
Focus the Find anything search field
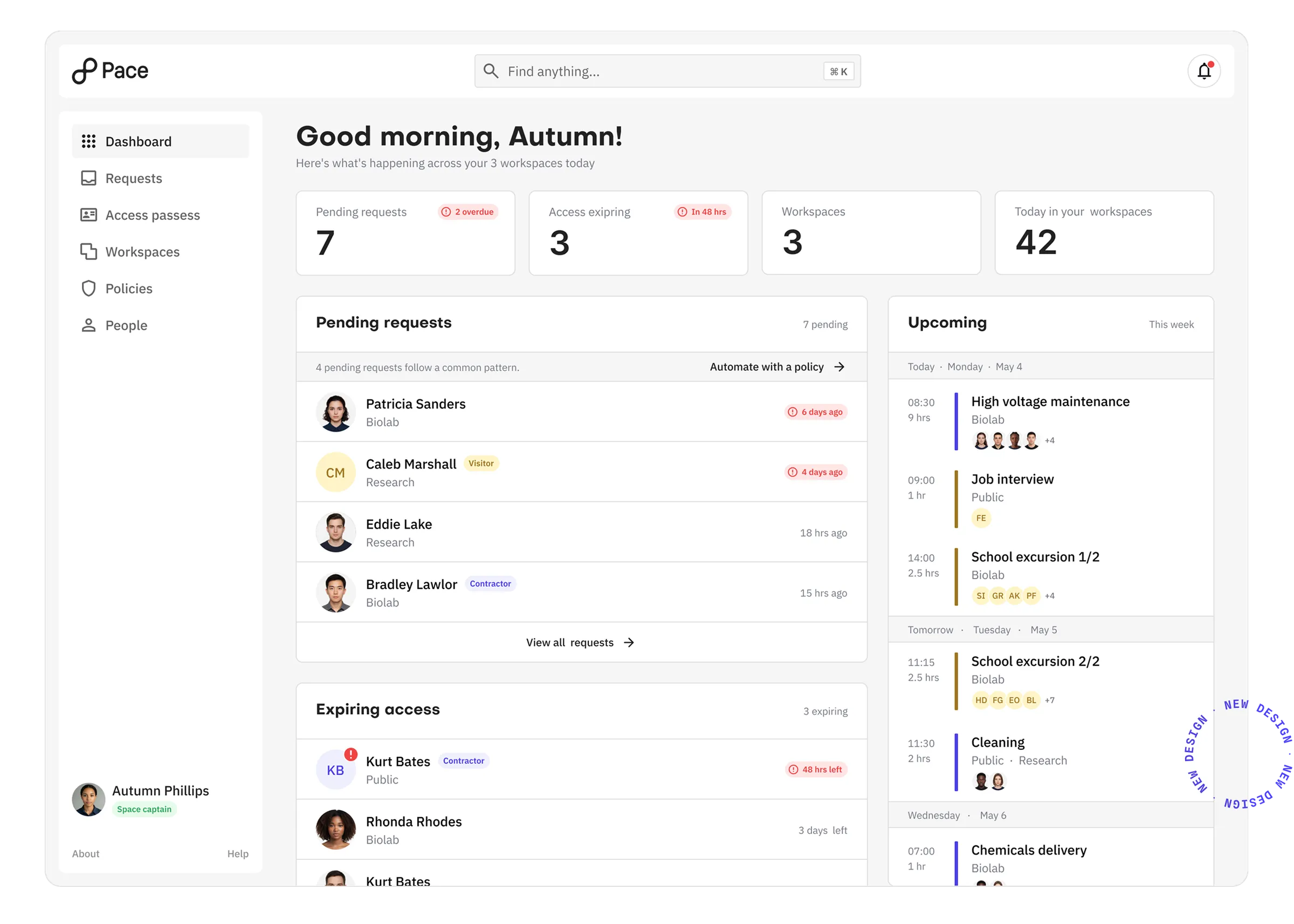pyautogui.click(x=667, y=71)
